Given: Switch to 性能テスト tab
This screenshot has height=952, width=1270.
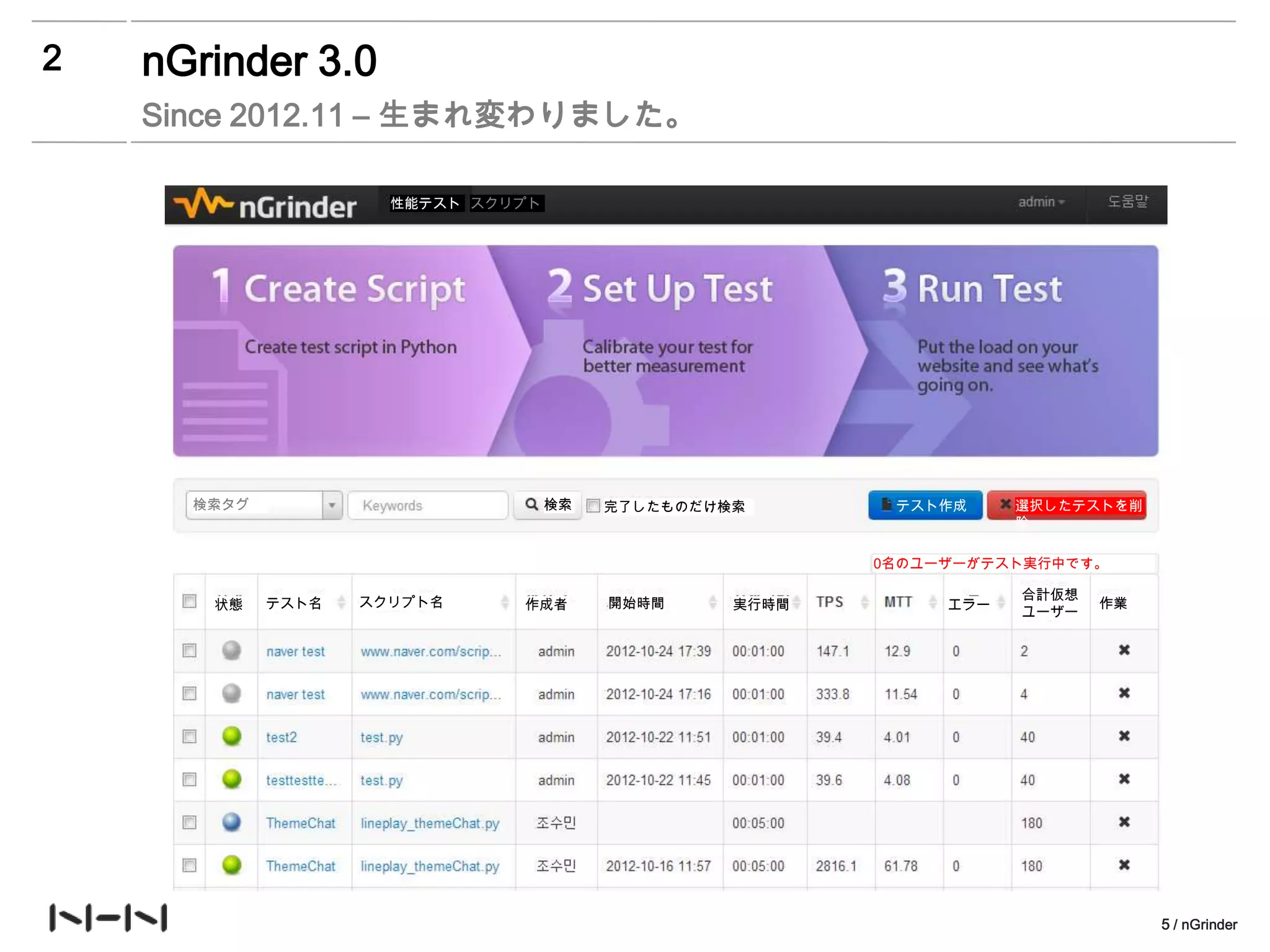Looking at the screenshot, I should click(x=425, y=203).
